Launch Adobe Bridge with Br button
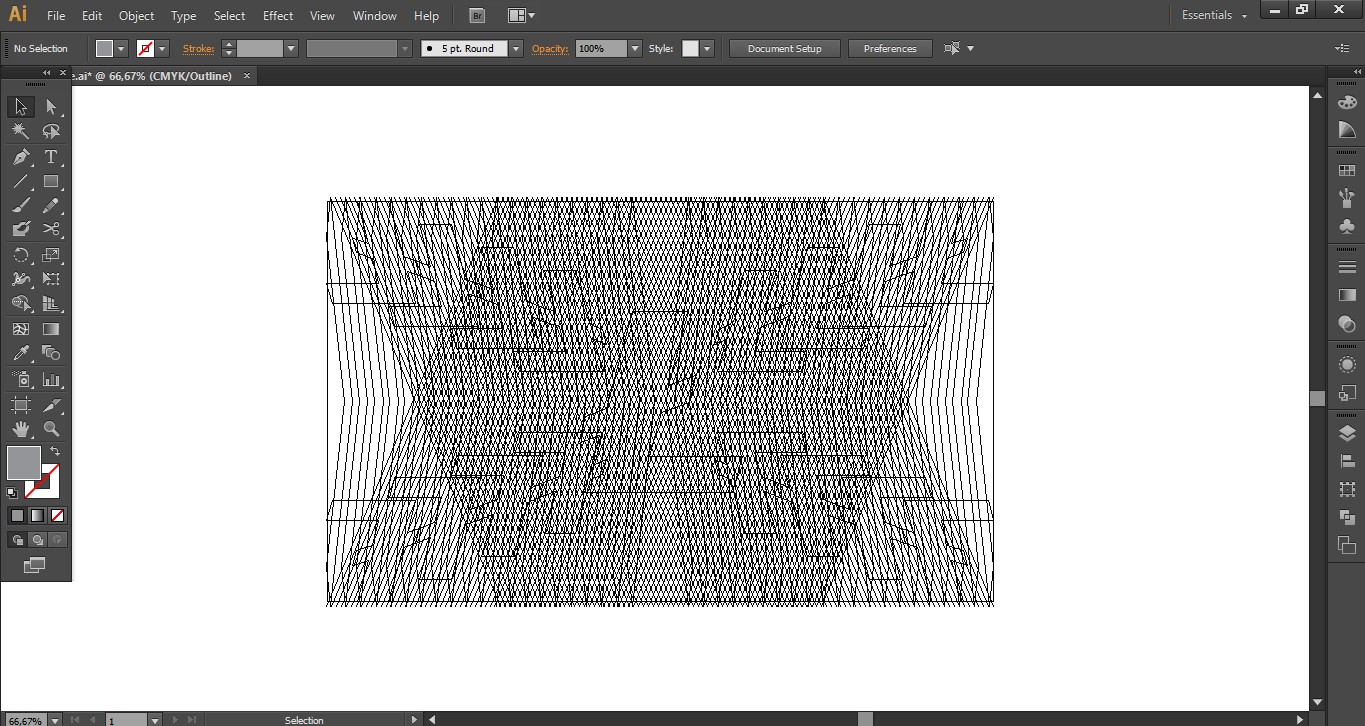The height and width of the screenshot is (726, 1365). (x=477, y=16)
